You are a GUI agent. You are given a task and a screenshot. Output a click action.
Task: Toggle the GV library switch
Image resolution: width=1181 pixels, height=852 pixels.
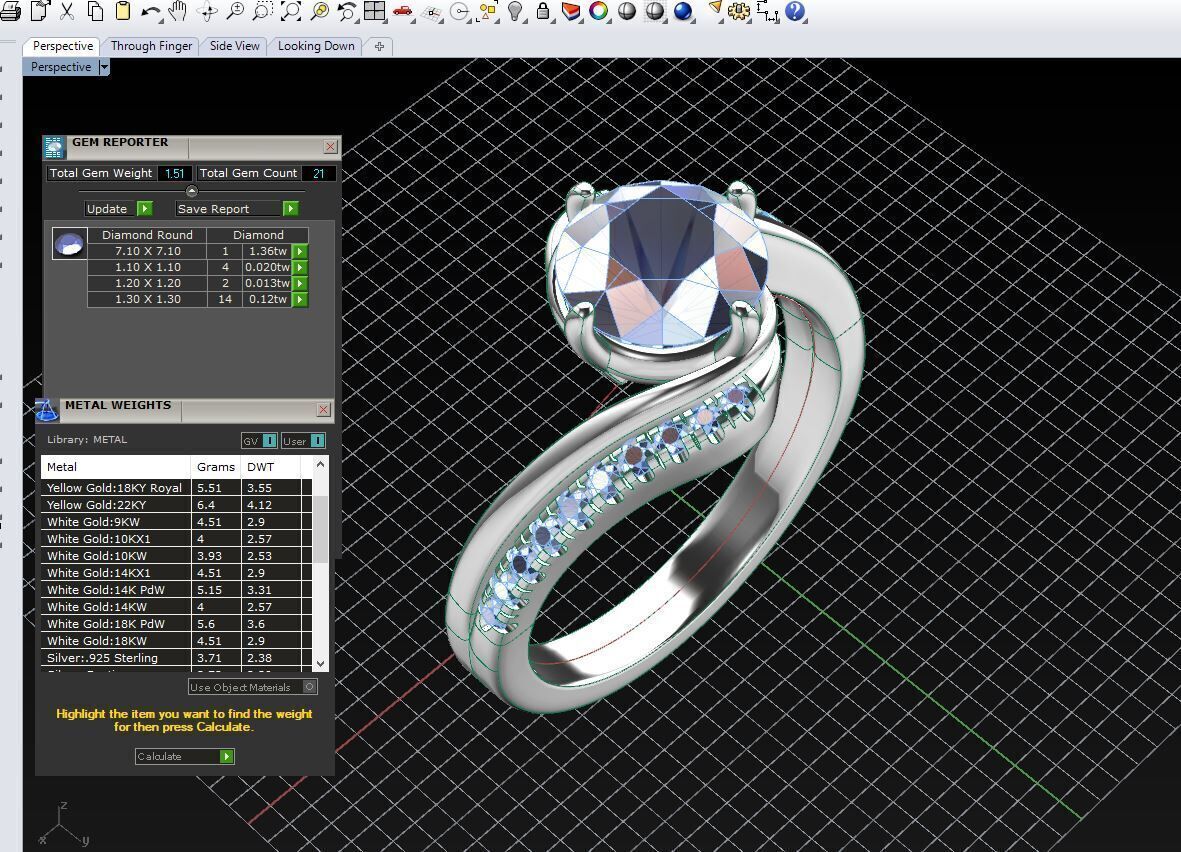point(259,441)
